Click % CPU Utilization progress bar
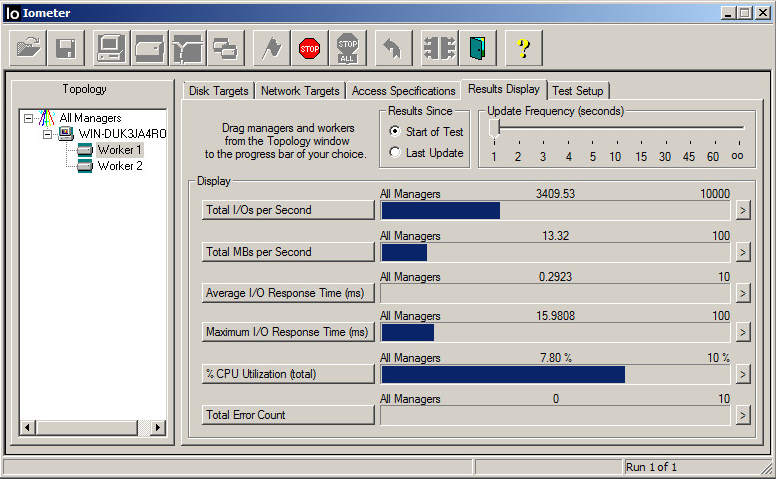Viewport: 776px width, 479px height. point(555,375)
